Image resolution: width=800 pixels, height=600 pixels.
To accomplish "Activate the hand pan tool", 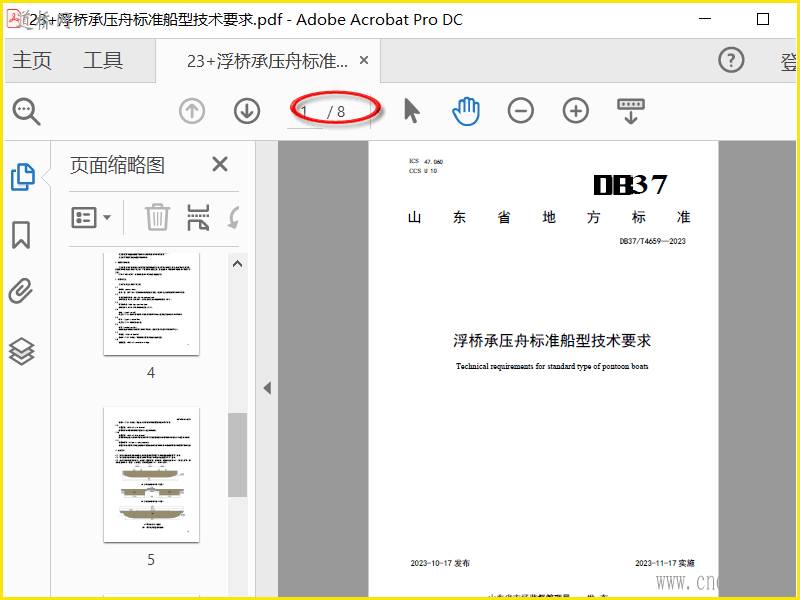I will (466, 111).
